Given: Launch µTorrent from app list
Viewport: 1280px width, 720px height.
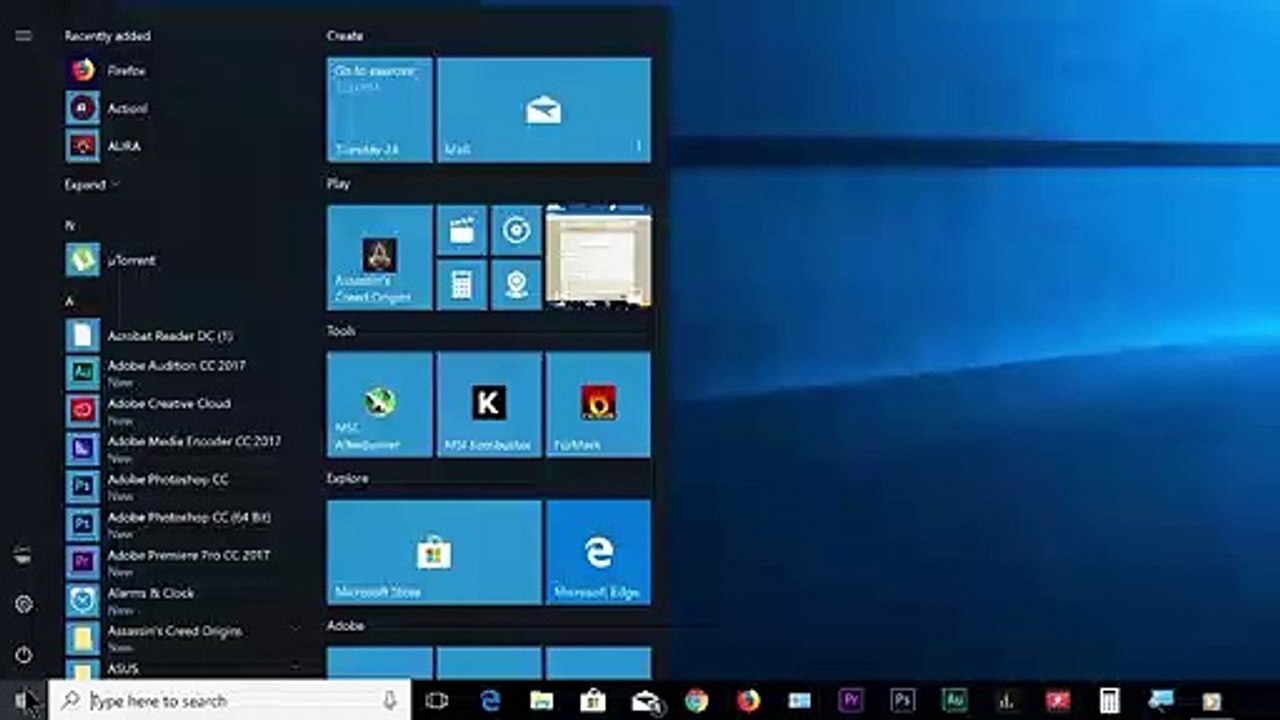Looking at the screenshot, I should (x=180, y=260).
